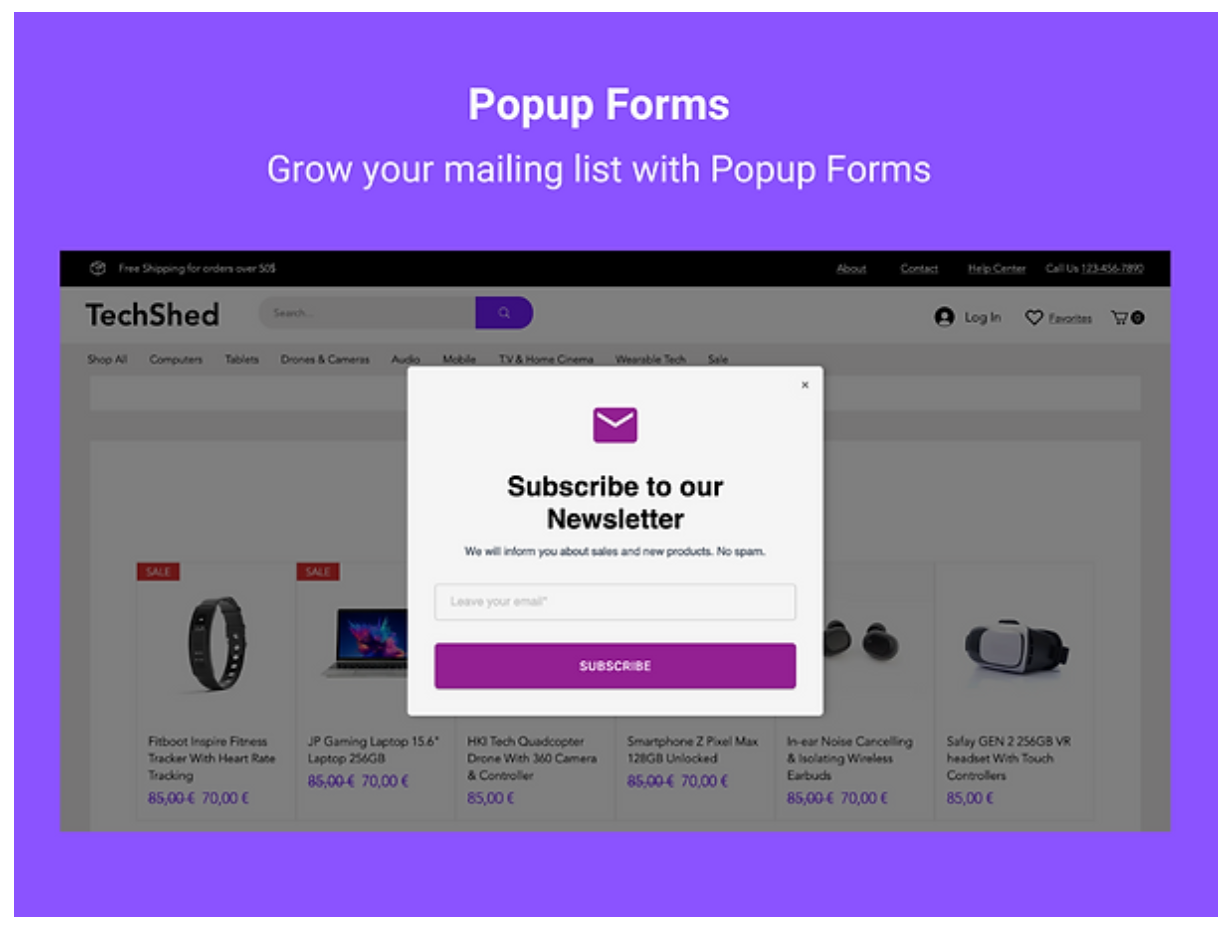
Task: Close the newsletter popup with the X
Action: pos(805,385)
